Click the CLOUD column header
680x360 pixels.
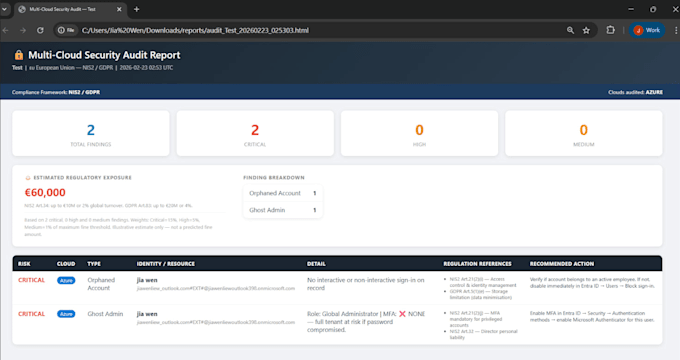(66, 264)
